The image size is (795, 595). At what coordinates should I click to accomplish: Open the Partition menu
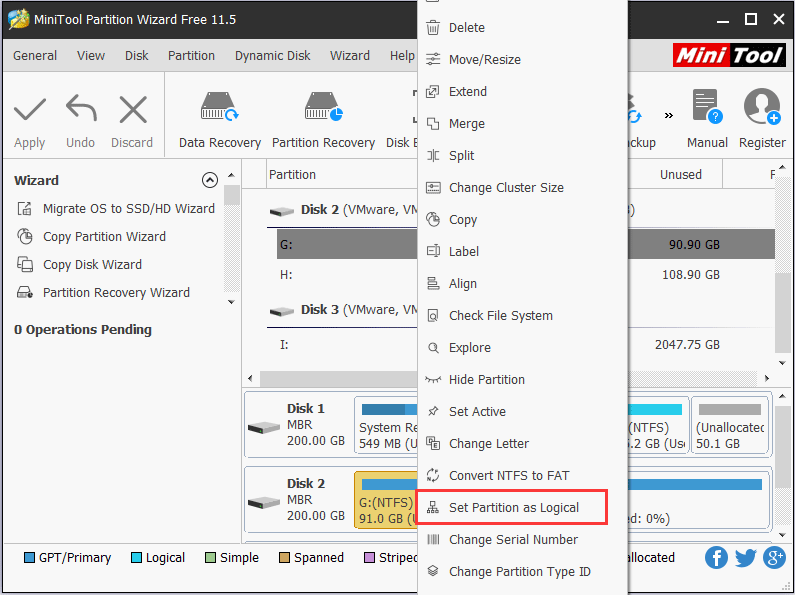(x=191, y=55)
